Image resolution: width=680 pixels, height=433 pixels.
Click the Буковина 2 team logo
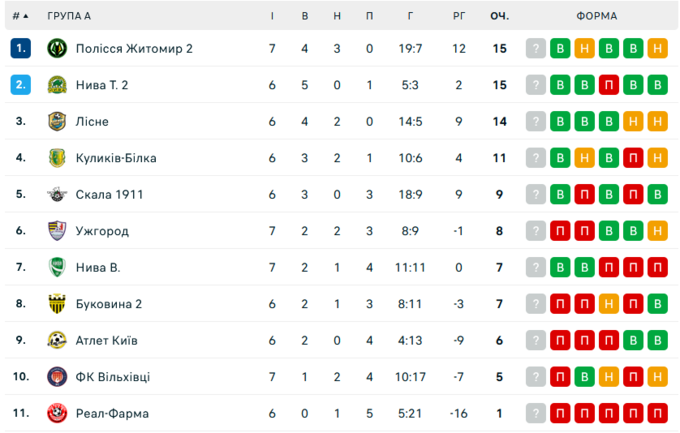coord(56,304)
